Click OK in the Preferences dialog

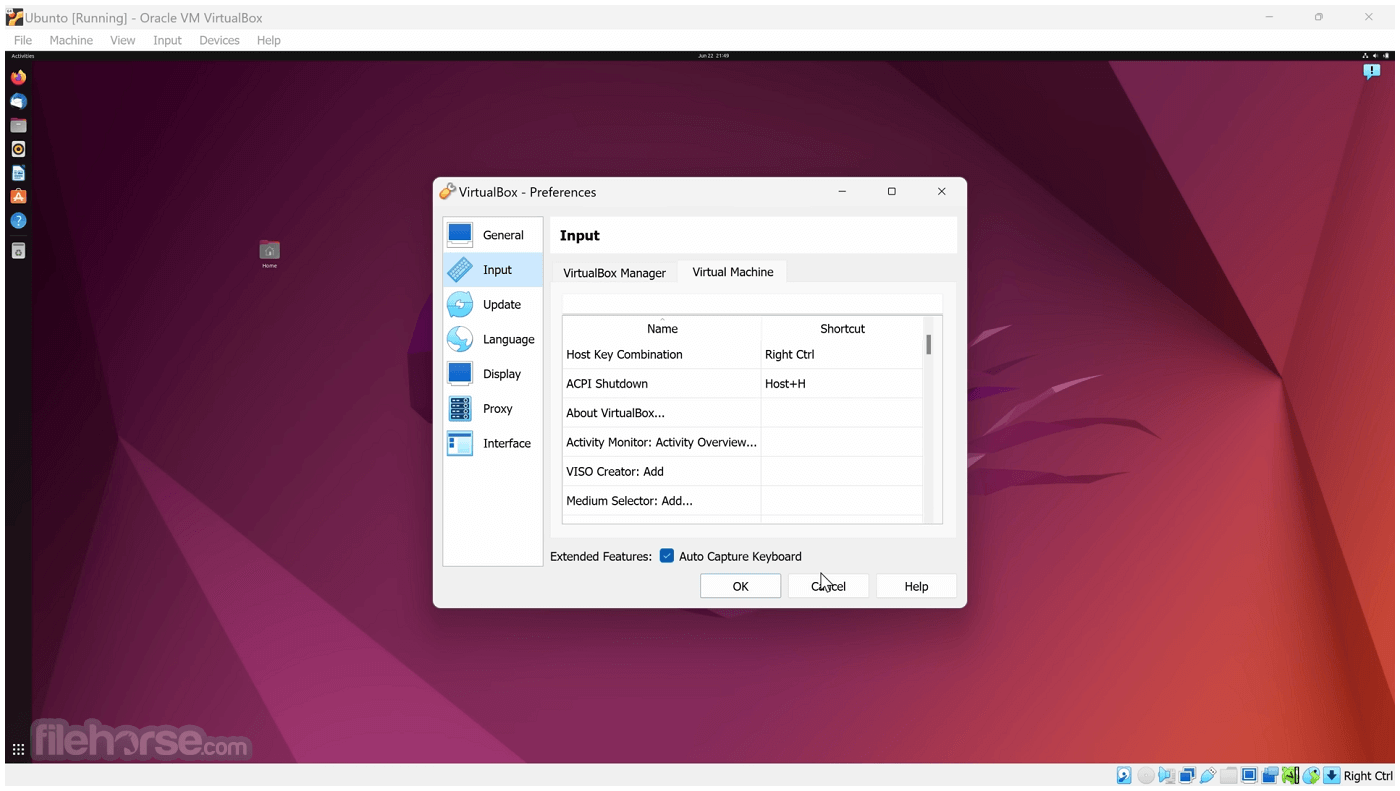pos(740,586)
